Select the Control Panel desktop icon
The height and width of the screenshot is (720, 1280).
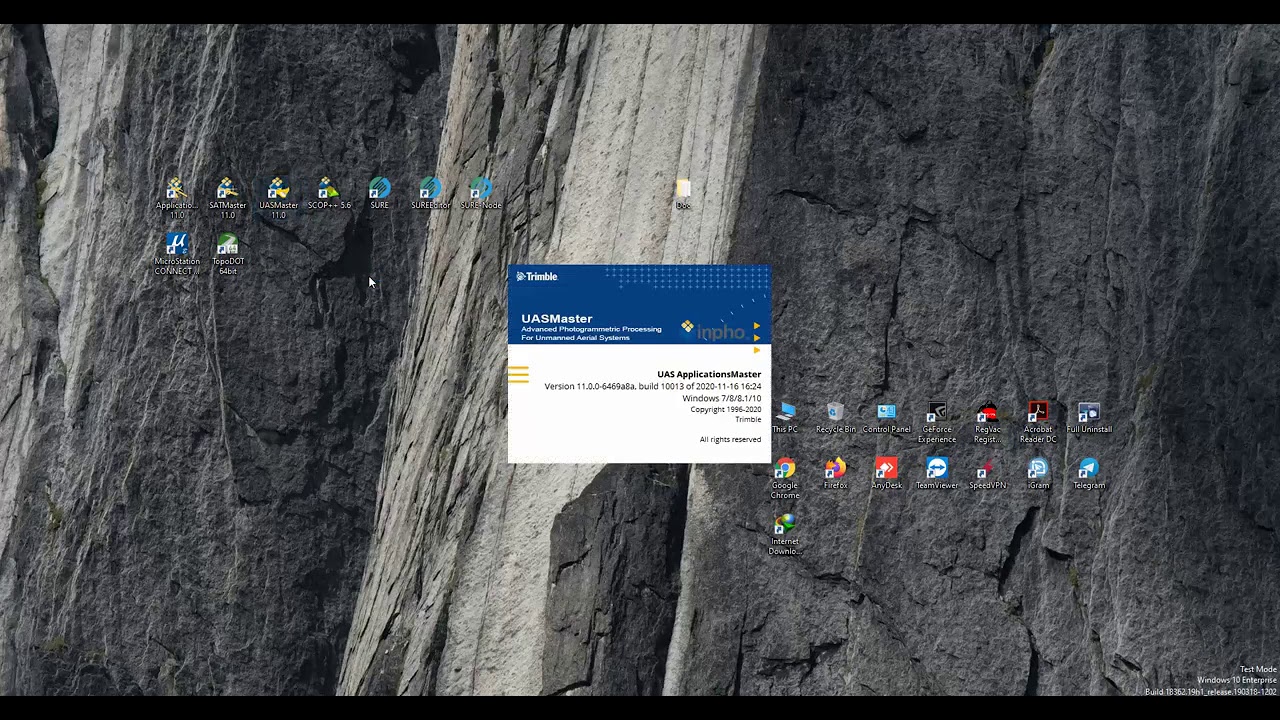pos(887,418)
